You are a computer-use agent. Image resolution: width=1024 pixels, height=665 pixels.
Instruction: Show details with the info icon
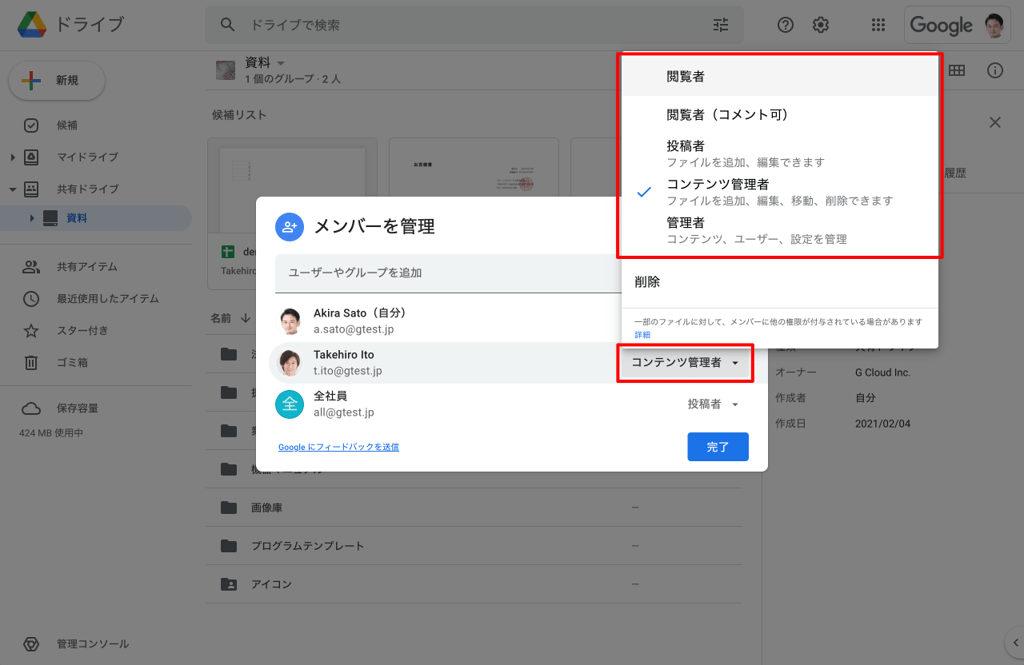pos(995,70)
